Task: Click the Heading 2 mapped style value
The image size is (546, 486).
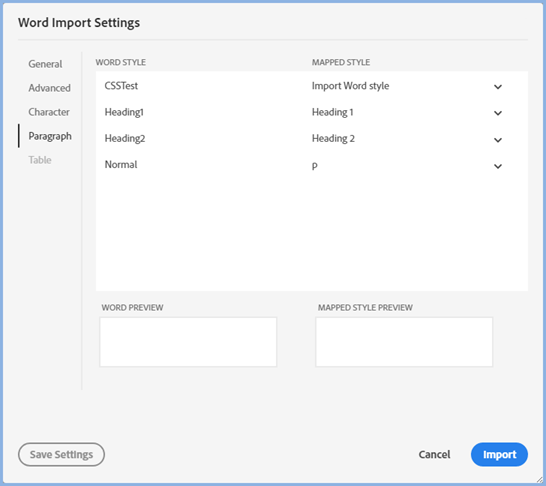Action: 333,139
